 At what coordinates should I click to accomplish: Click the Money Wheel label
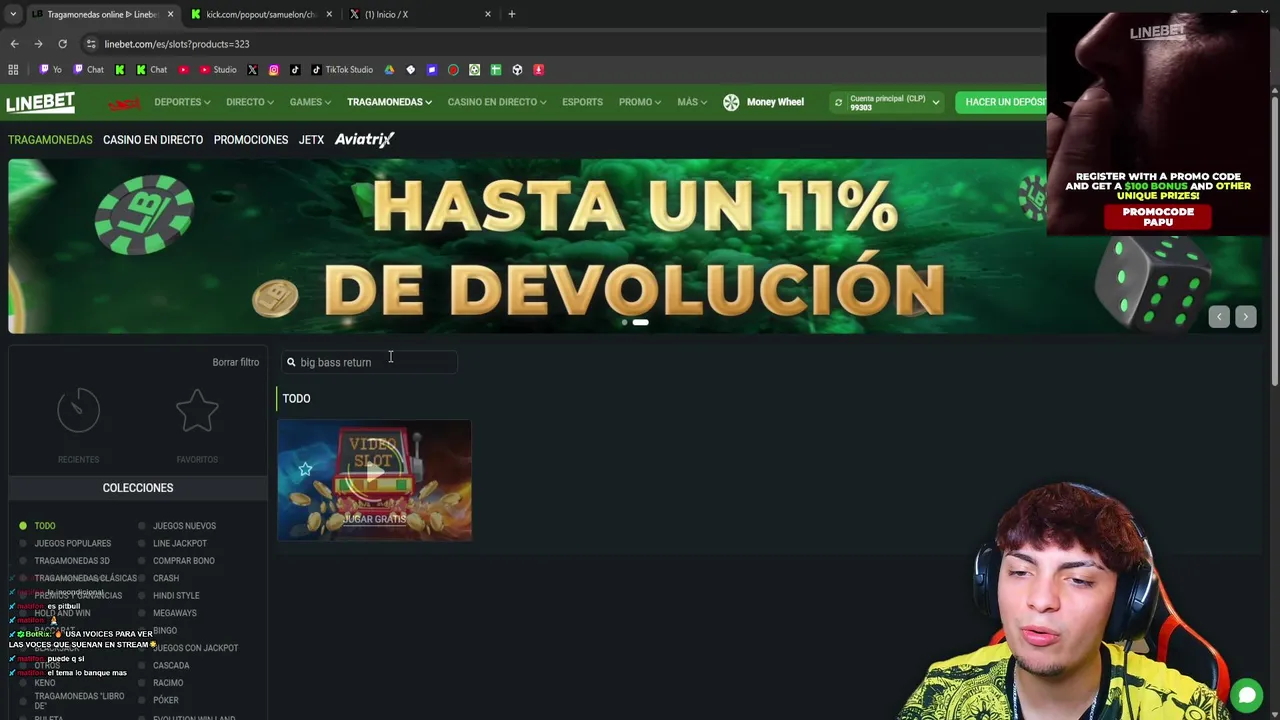[775, 102]
